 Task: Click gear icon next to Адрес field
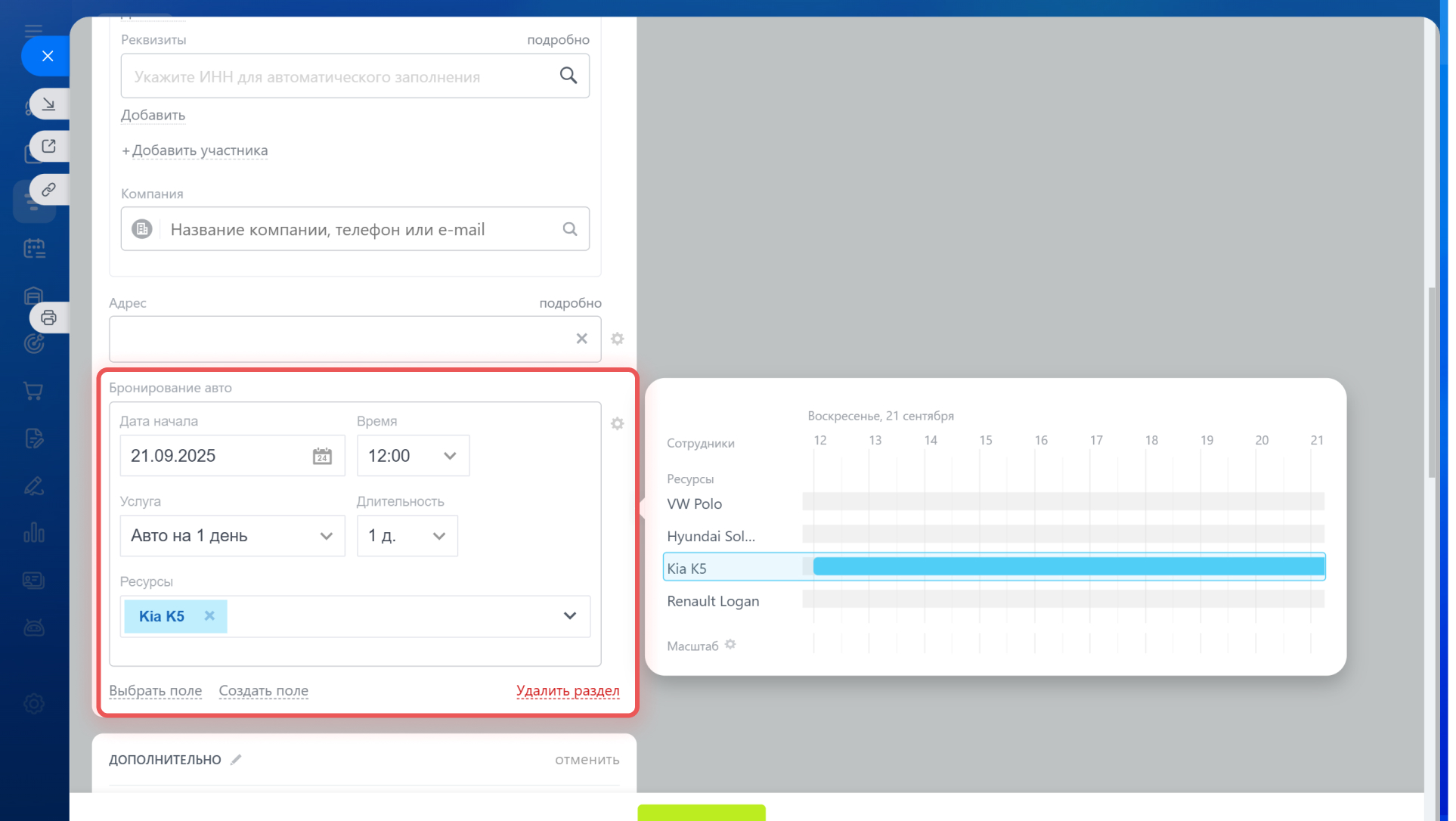click(618, 339)
